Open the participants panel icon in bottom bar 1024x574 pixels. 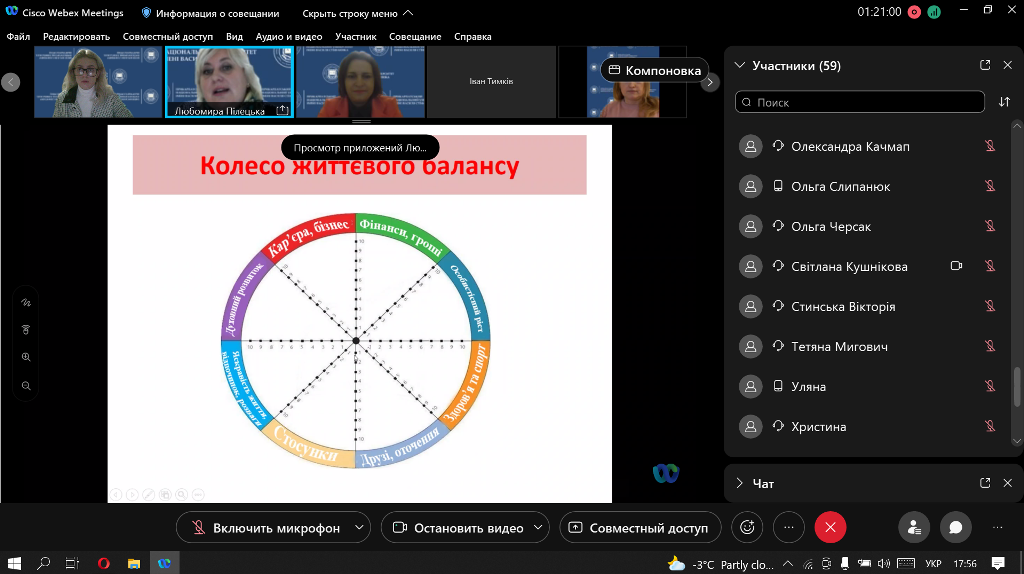pos(914,527)
